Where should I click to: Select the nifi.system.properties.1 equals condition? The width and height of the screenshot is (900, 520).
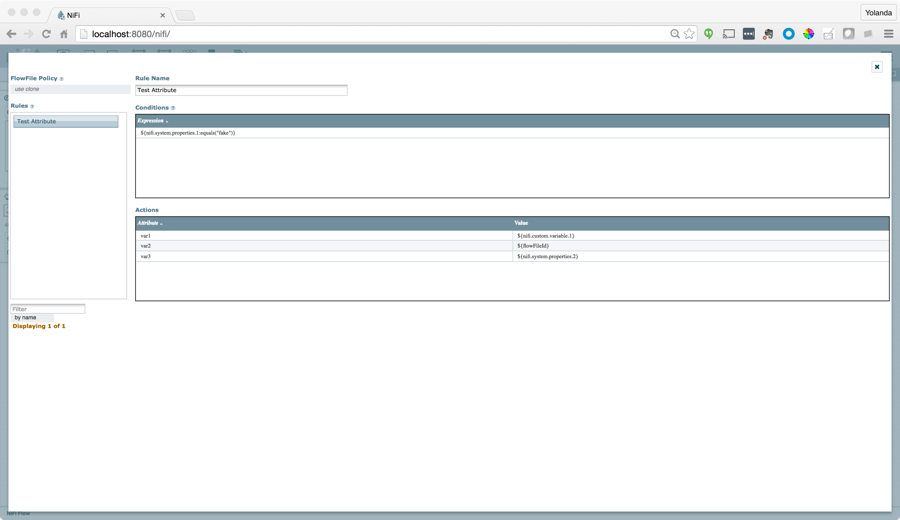pyautogui.click(x=512, y=133)
